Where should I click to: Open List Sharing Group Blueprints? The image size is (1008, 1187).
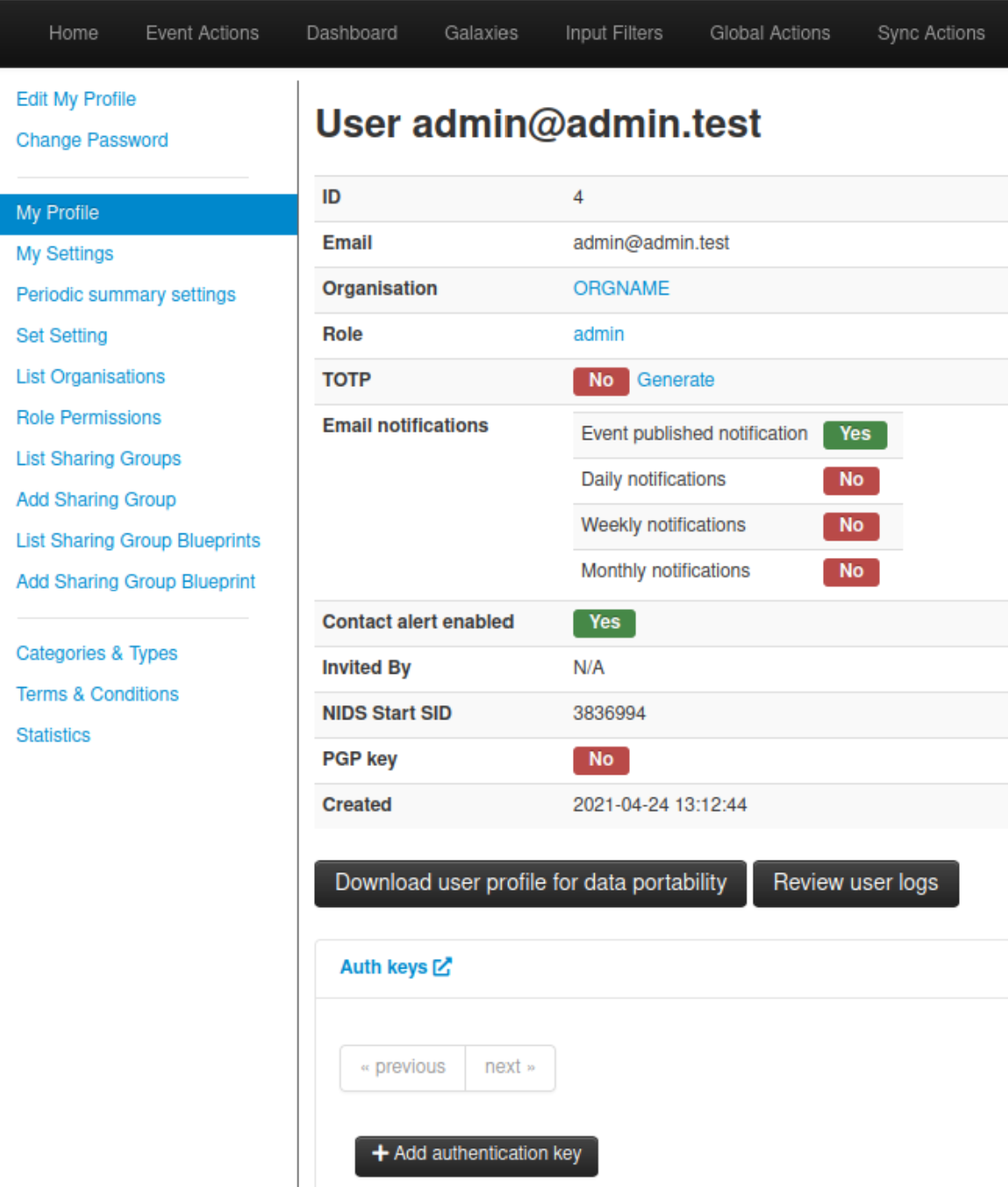139,540
